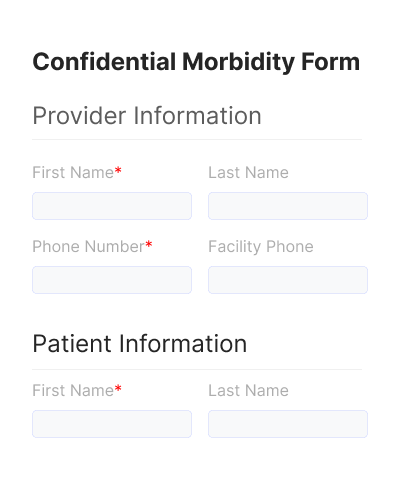Select the Facility Phone label text
The height and width of the screenshot is (480, 400).
pos(261,247)
